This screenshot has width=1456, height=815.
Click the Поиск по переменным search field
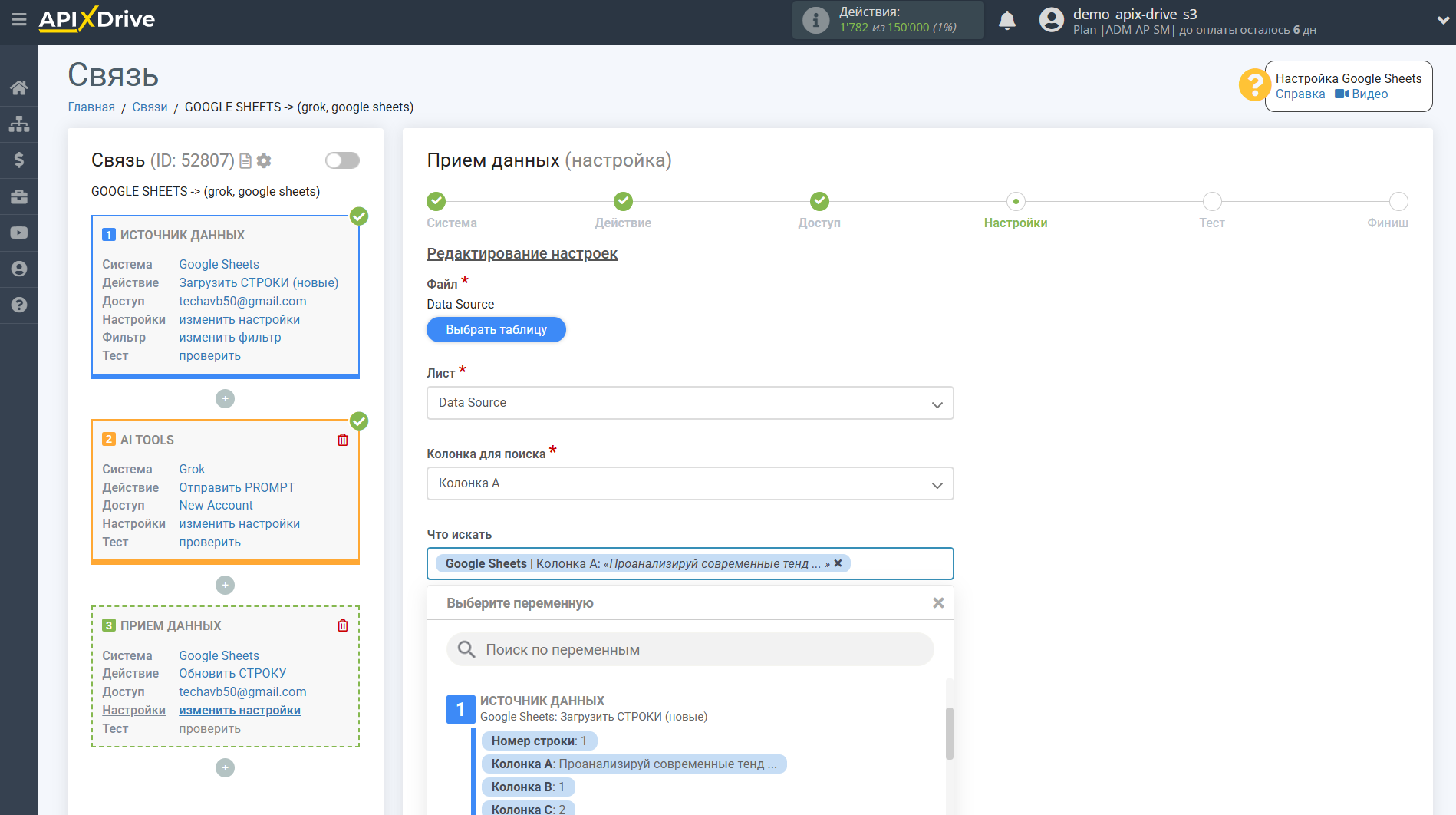tap(690, 649)
